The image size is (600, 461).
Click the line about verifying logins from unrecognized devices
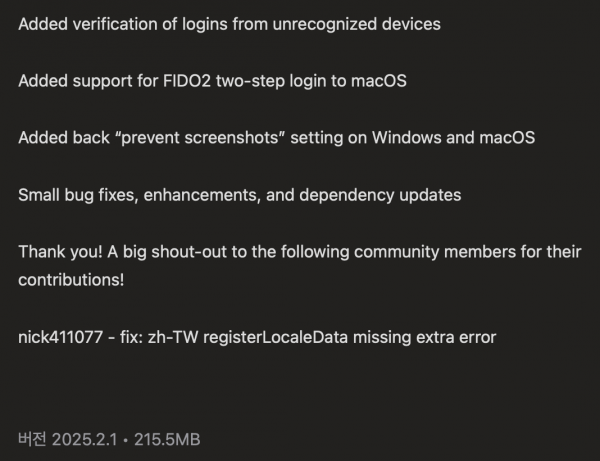229,23
